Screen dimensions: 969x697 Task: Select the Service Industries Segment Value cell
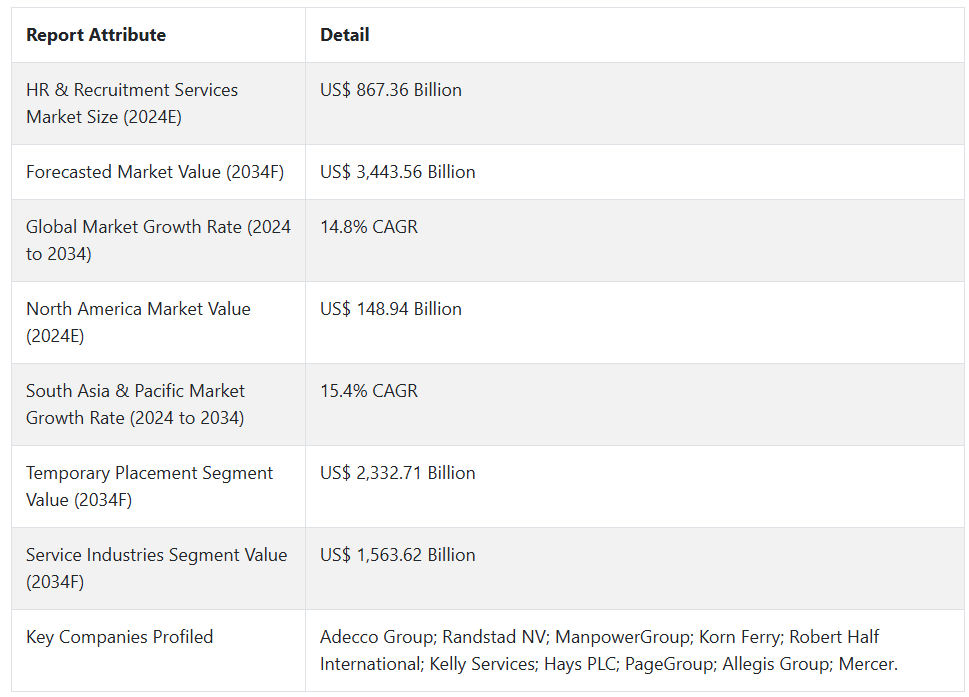[156, 568]
